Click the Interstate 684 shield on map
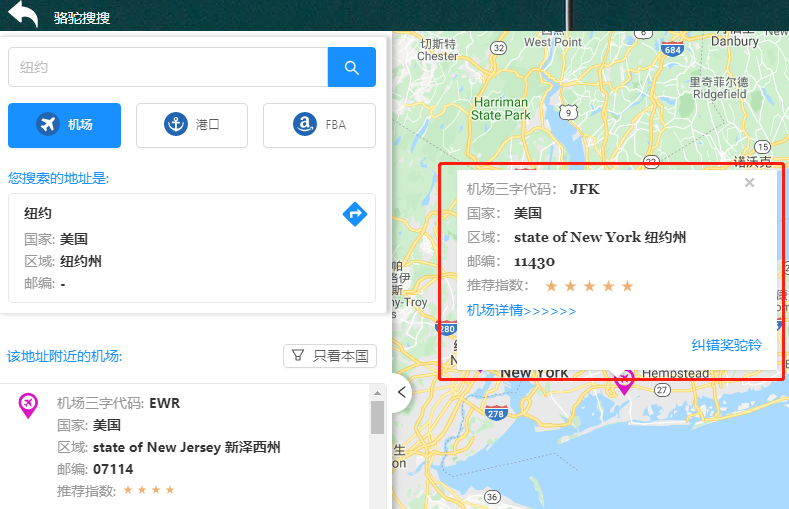This screenshot has width=789, height=509. [x=673, y=49]
